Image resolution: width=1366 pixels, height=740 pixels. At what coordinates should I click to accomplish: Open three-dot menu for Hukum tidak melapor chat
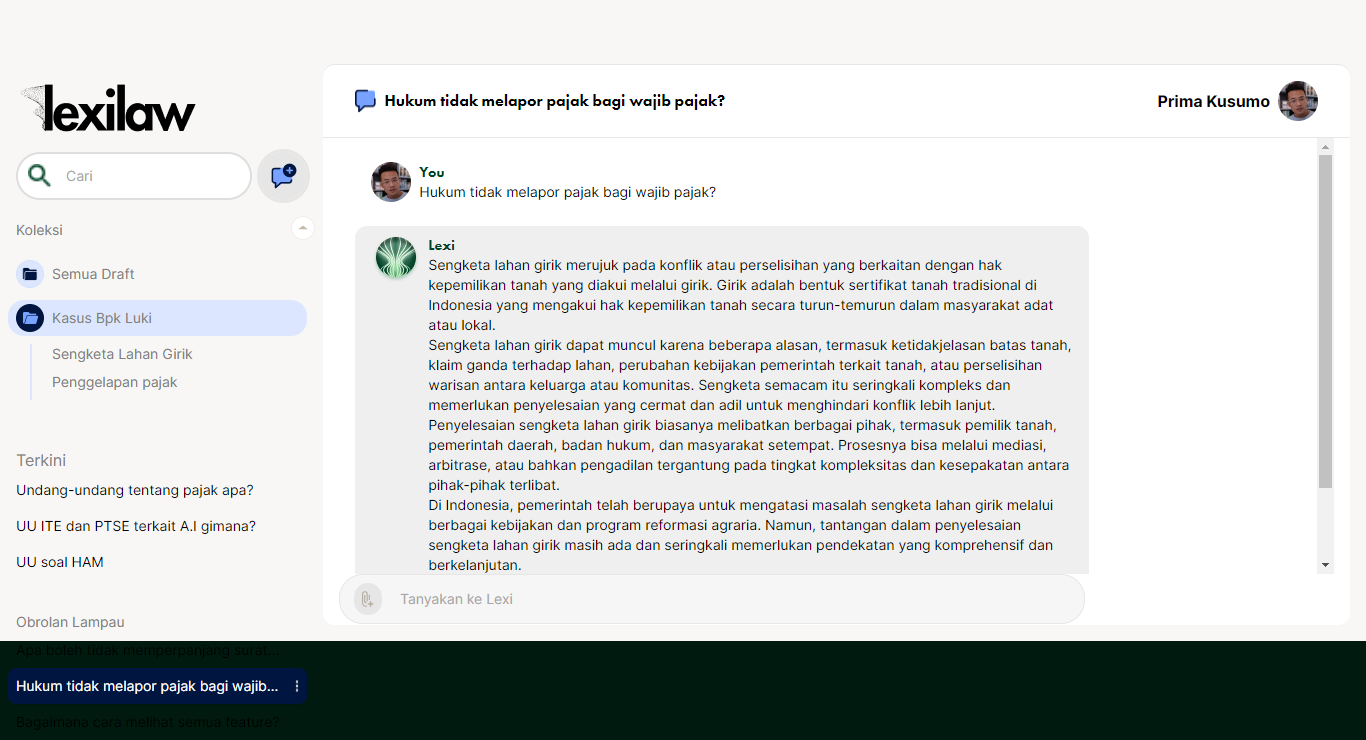(x=297, y=686)
